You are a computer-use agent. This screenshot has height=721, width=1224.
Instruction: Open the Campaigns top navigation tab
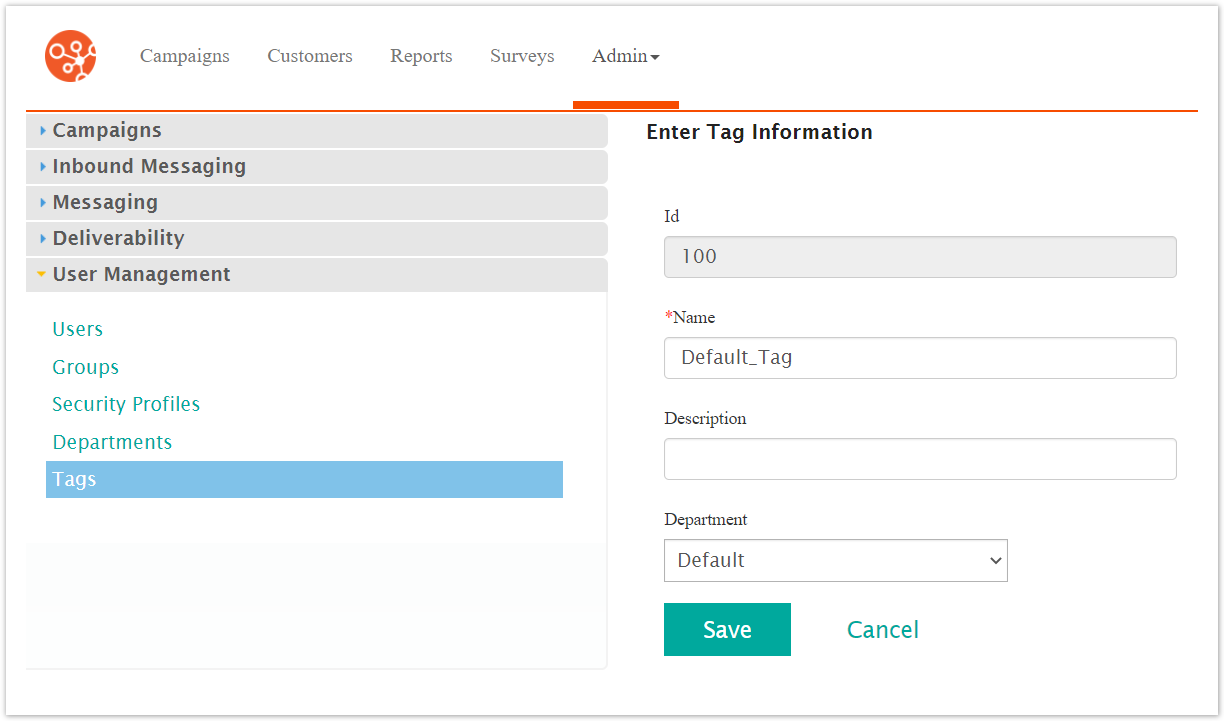coord(184,56)
